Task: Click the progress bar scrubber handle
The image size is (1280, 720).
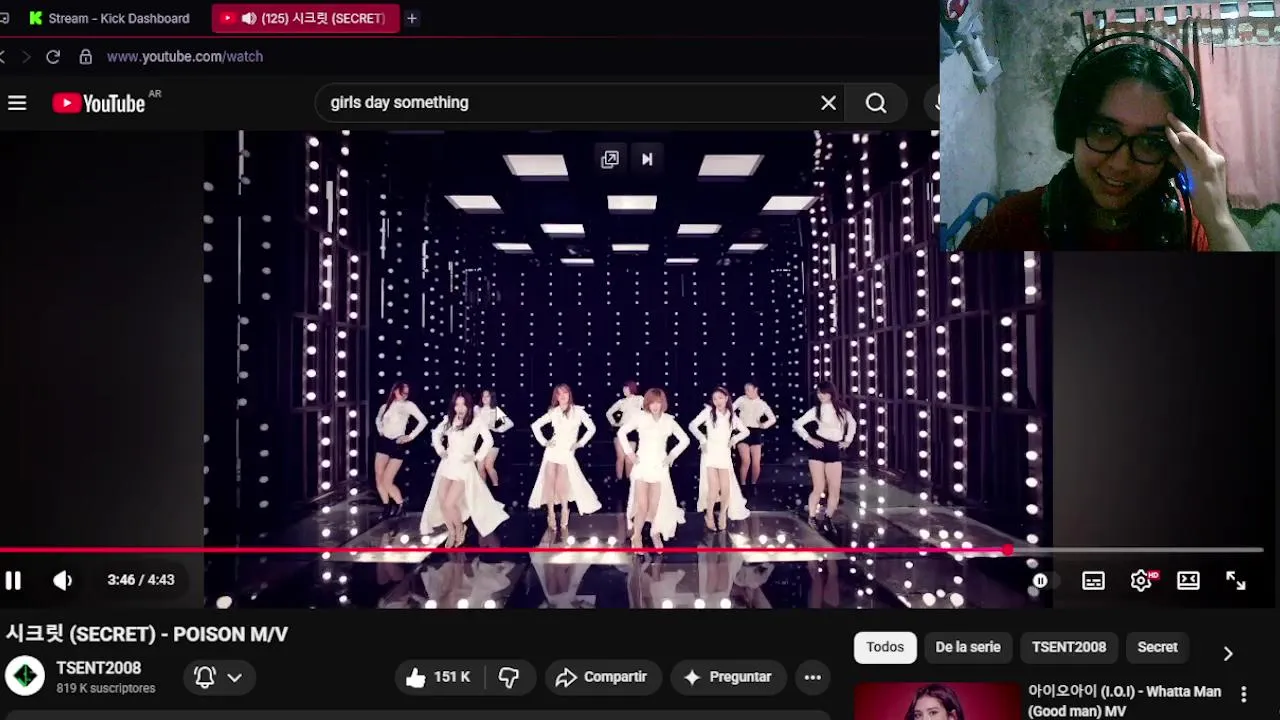Action: (x=1008, y=550)
